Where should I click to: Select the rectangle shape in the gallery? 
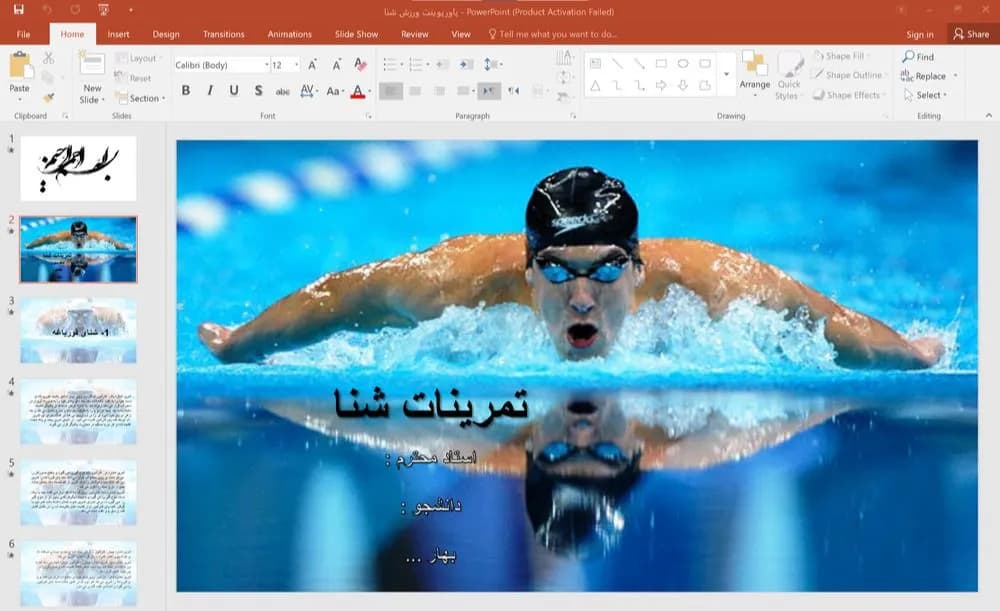[x=661, y=63]
